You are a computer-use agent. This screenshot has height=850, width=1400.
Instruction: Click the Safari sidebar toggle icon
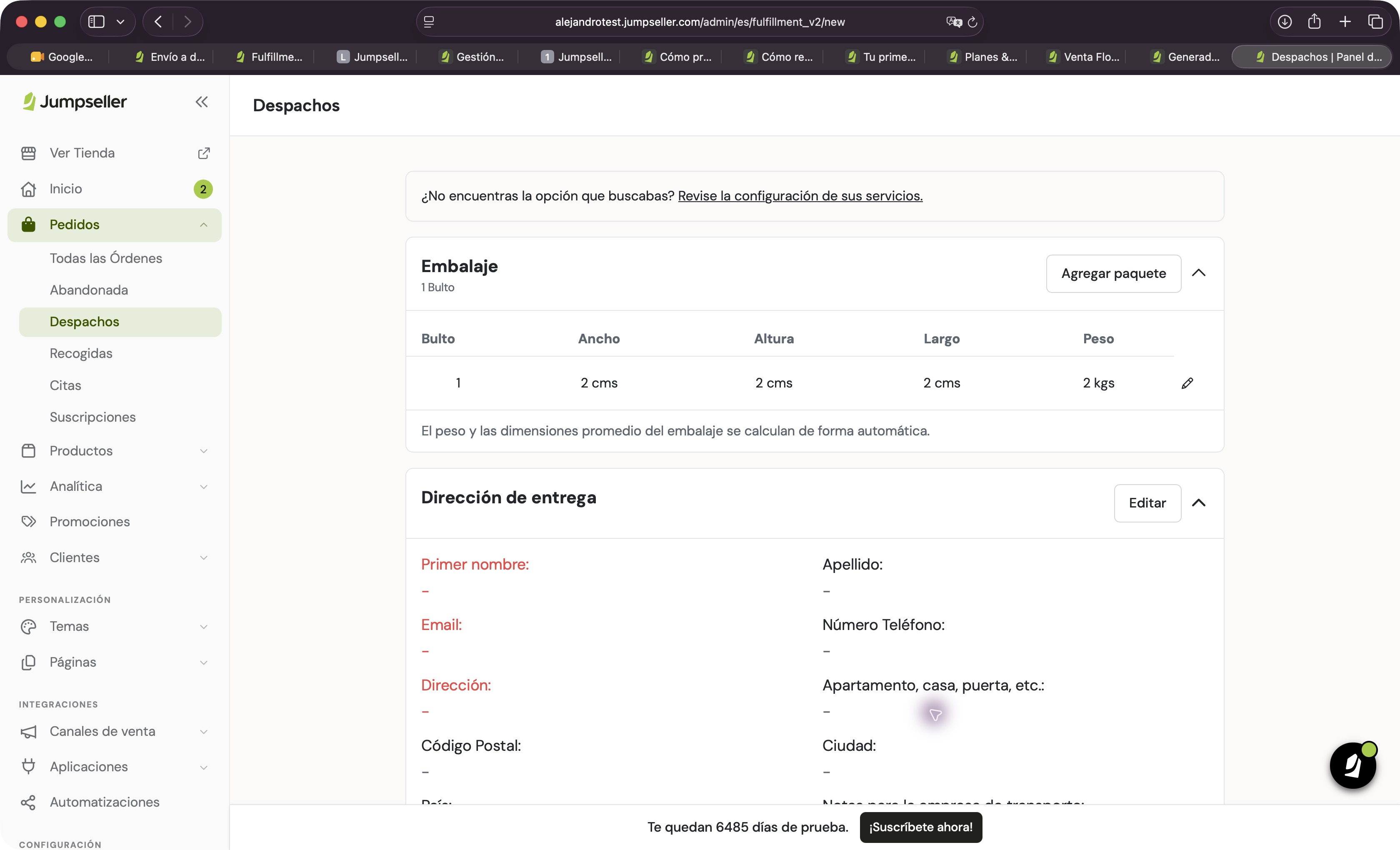97,22
